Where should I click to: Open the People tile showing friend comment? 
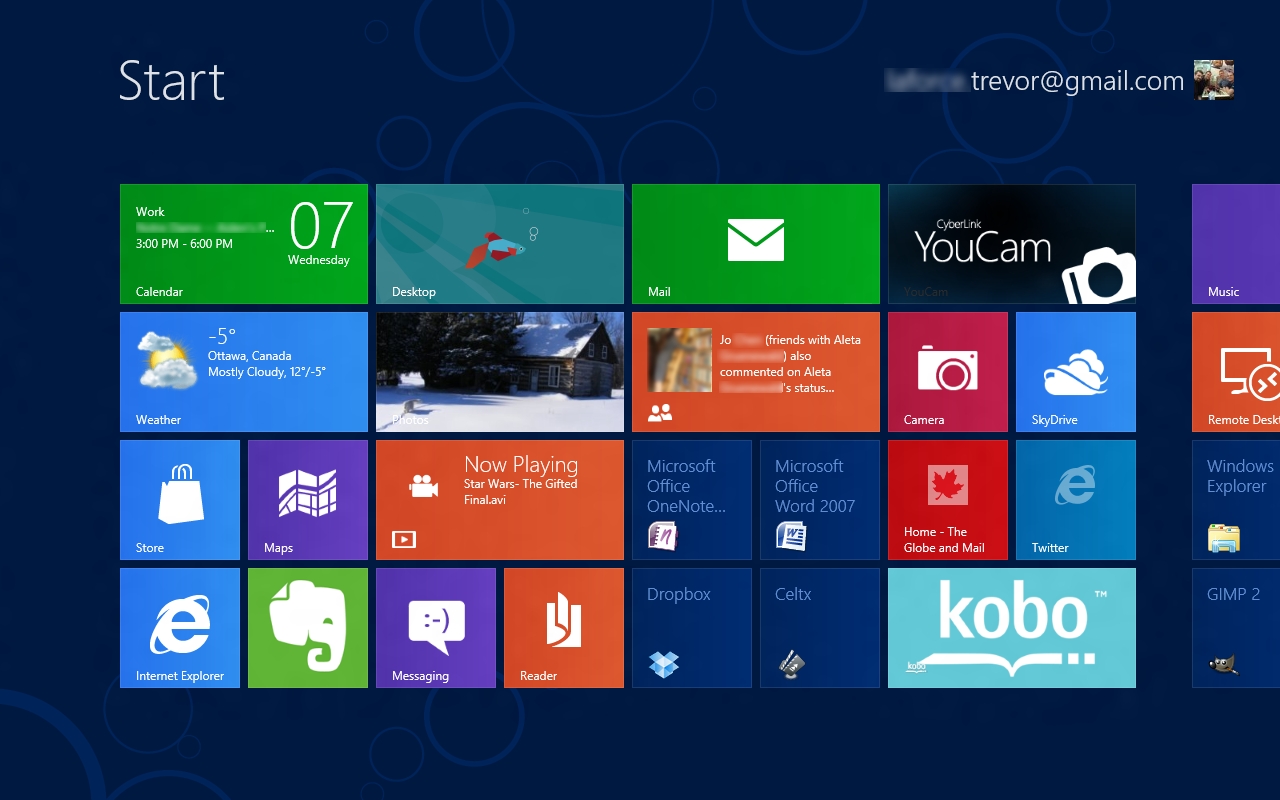click(756, 372)
